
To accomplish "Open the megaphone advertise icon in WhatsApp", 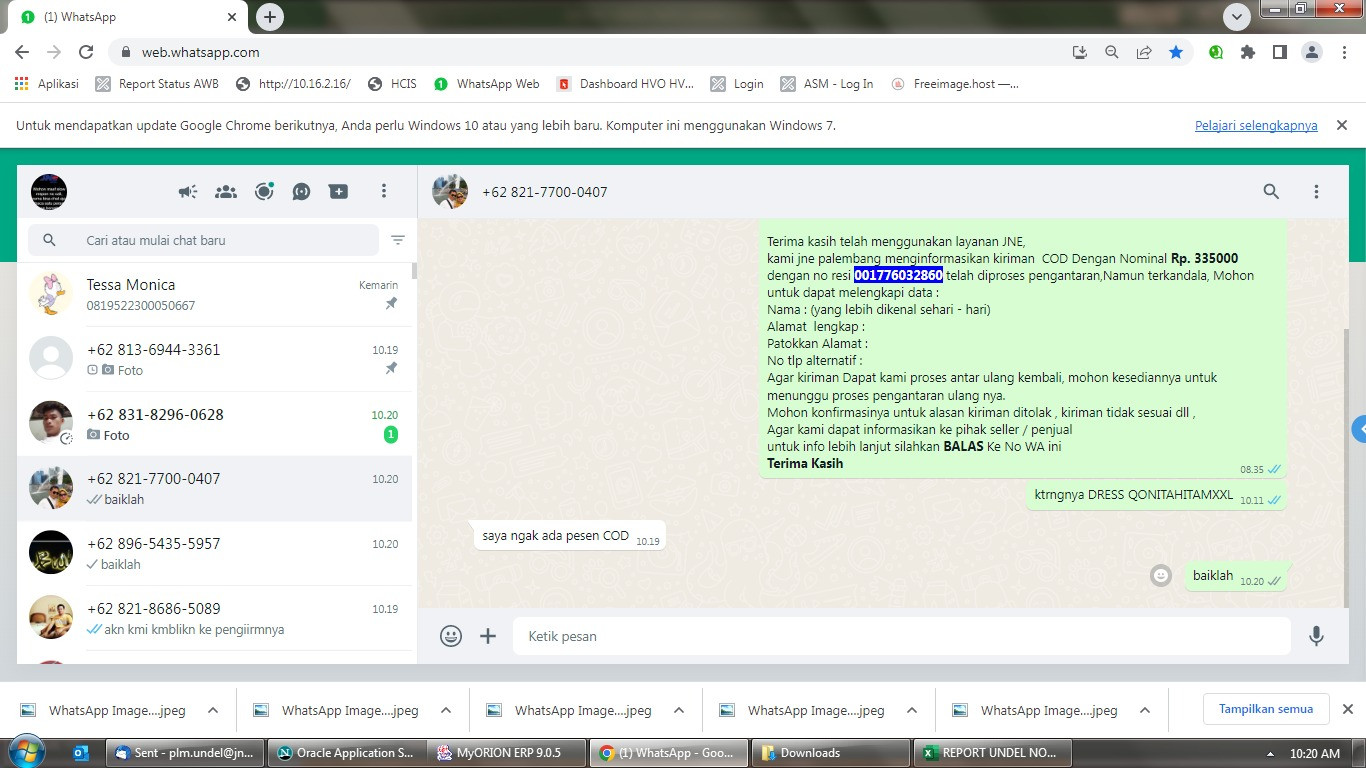I will (x=188, y=192).
